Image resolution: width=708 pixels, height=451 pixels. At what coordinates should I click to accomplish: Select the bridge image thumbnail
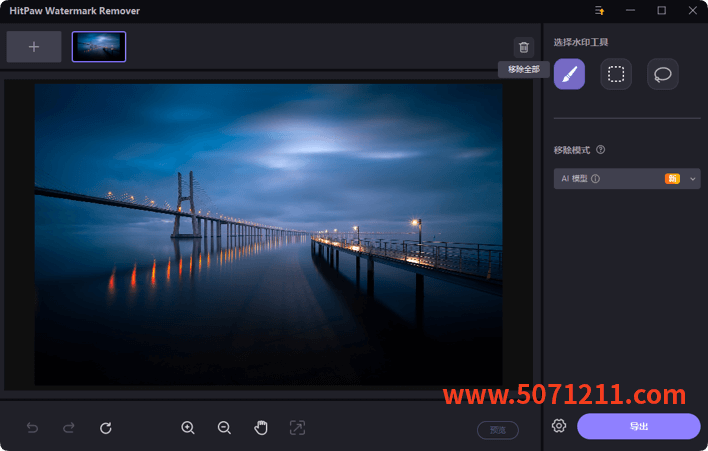99,47
